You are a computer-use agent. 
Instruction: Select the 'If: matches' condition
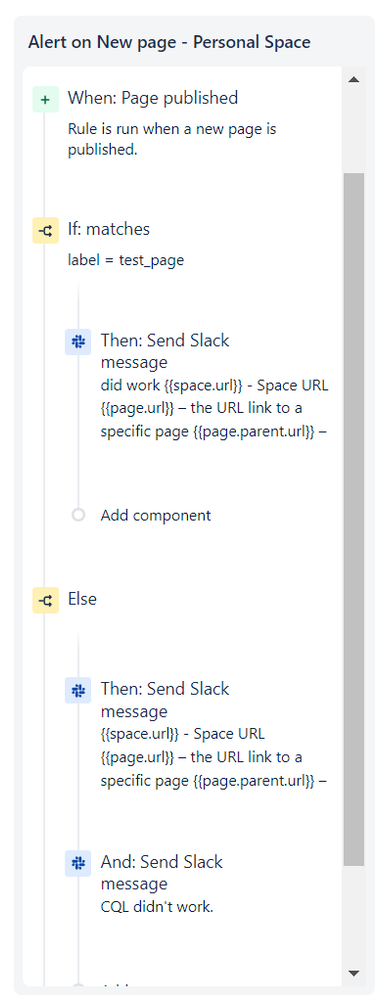(x=109, y=229)
